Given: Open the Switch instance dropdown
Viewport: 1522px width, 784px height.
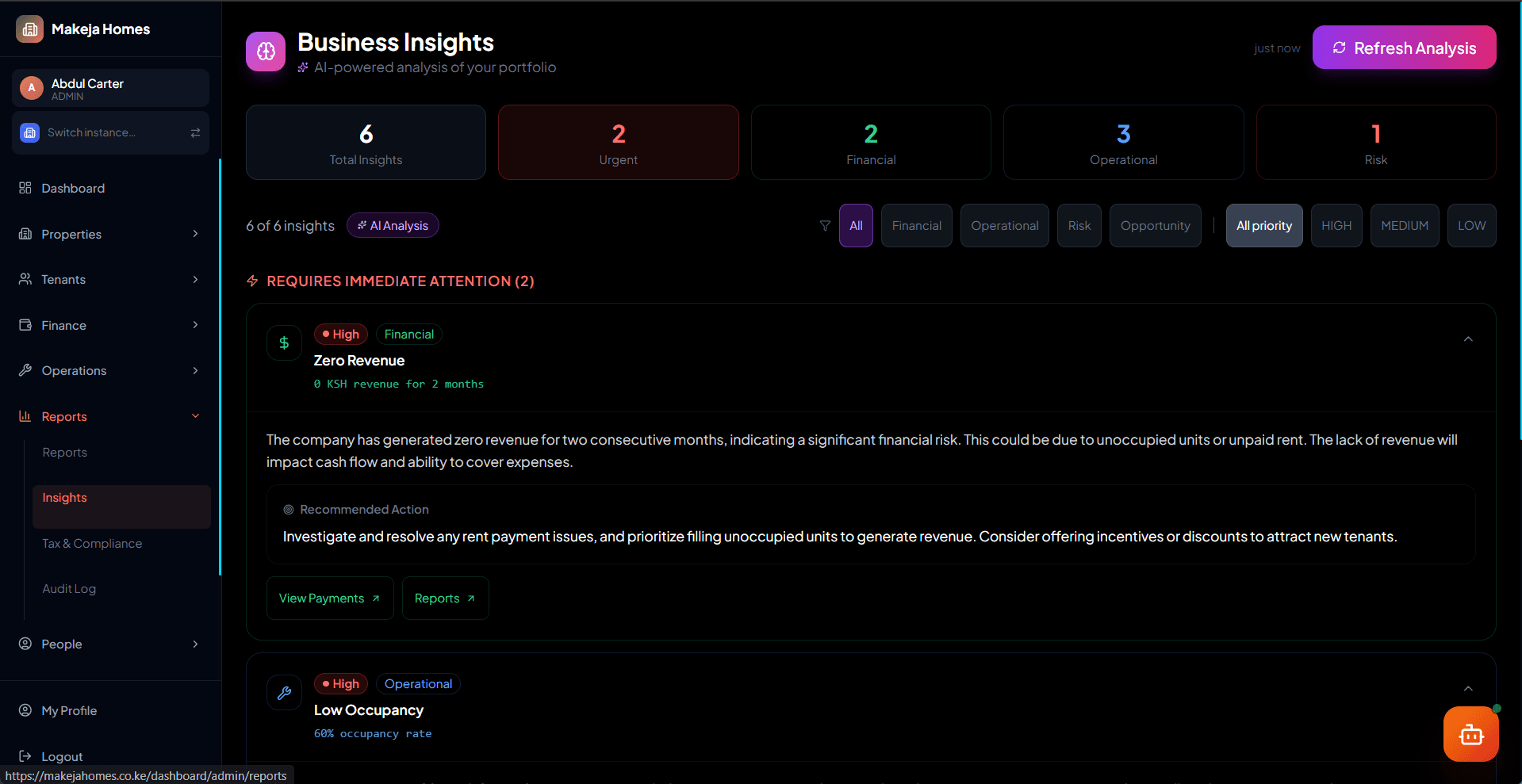Looking at the screenshot, I should pos(110,132).
